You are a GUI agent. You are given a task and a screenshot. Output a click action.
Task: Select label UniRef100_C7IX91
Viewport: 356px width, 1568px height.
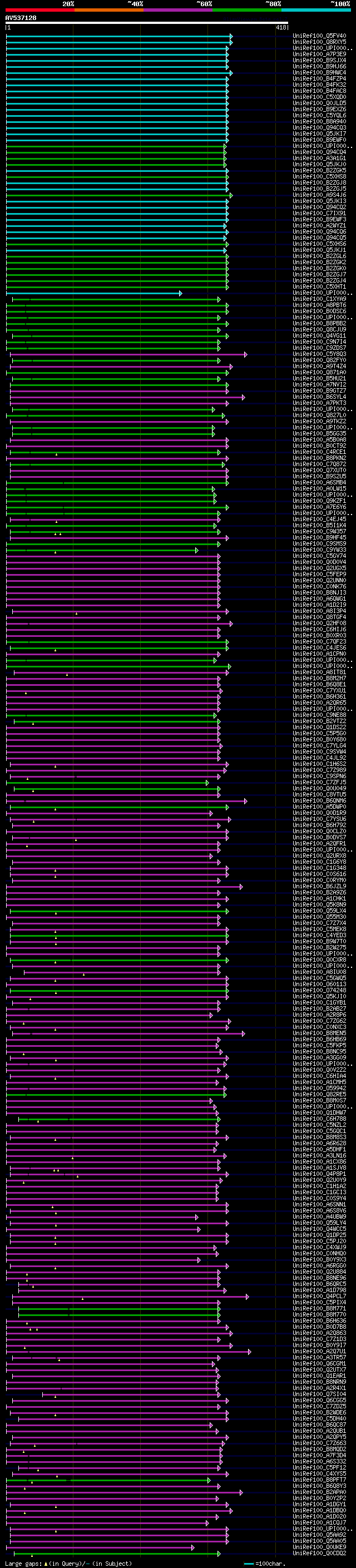click(x=319, y=213)
